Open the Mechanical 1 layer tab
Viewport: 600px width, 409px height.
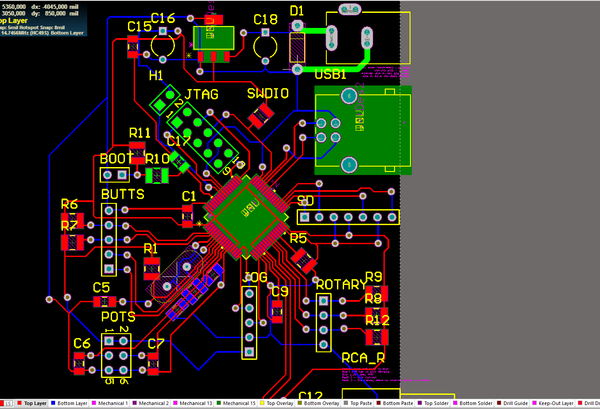[109, 403]
